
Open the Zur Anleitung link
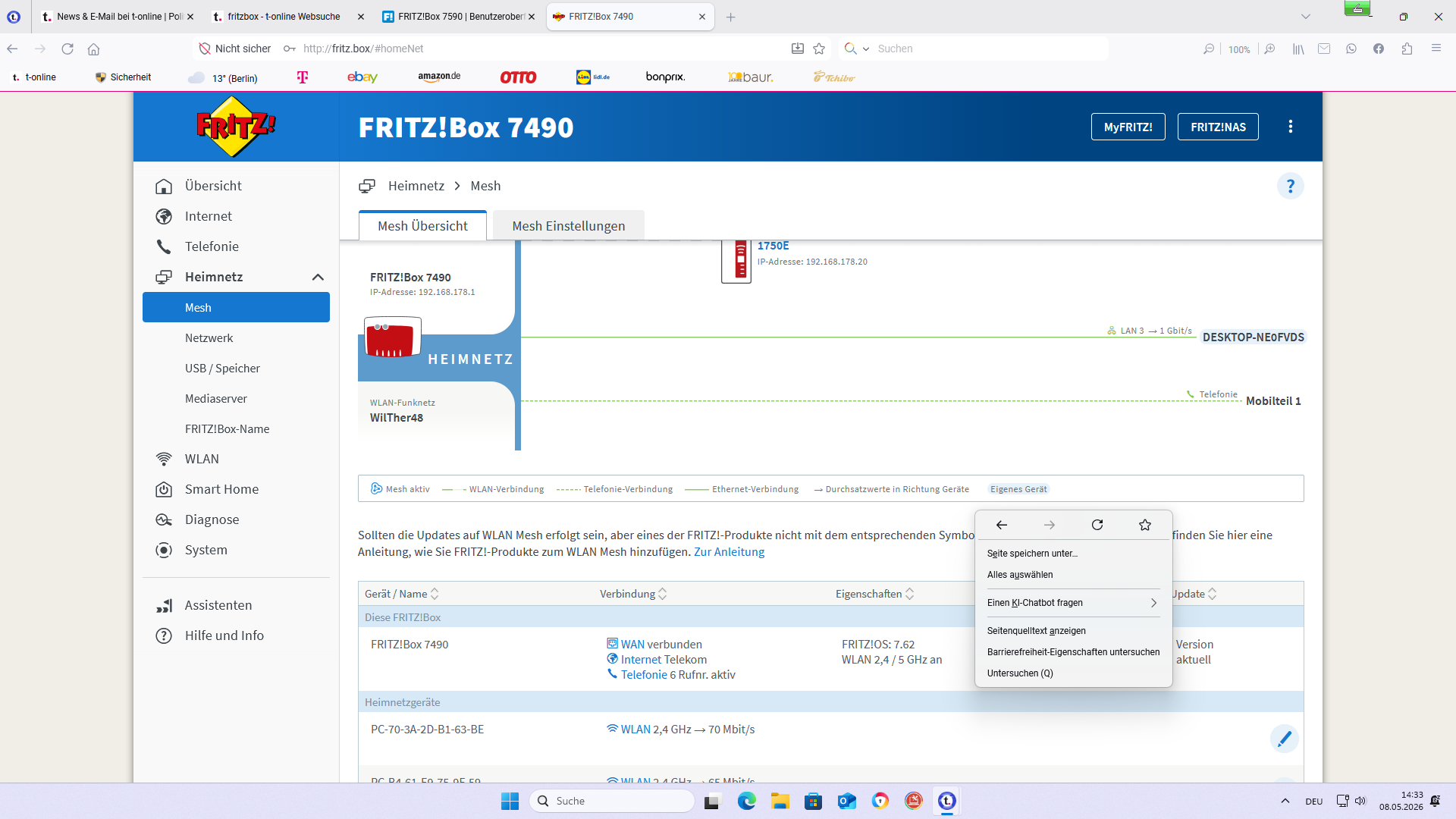click(729, 552)
